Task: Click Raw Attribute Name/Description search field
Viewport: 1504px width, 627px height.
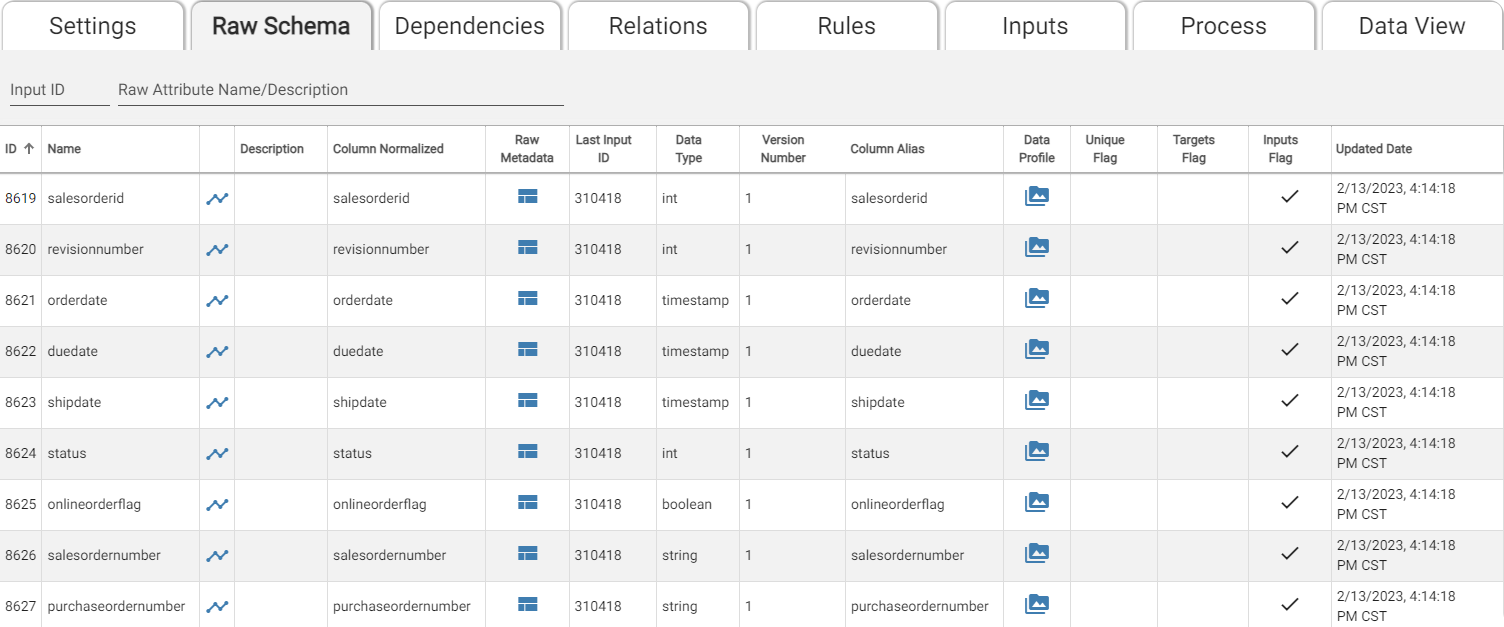Action: [x=340, y=90]
